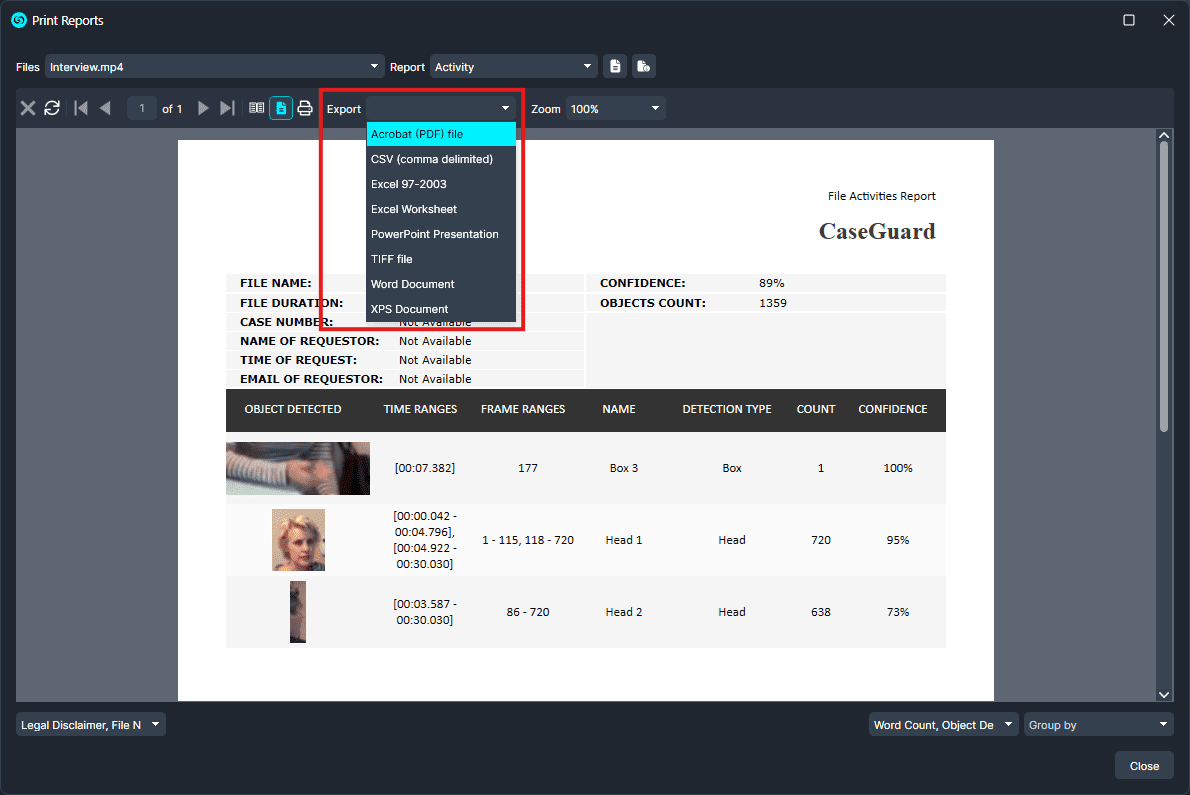
Task: Toggle the two-page book view icon
Action: [x=257, y=108]
